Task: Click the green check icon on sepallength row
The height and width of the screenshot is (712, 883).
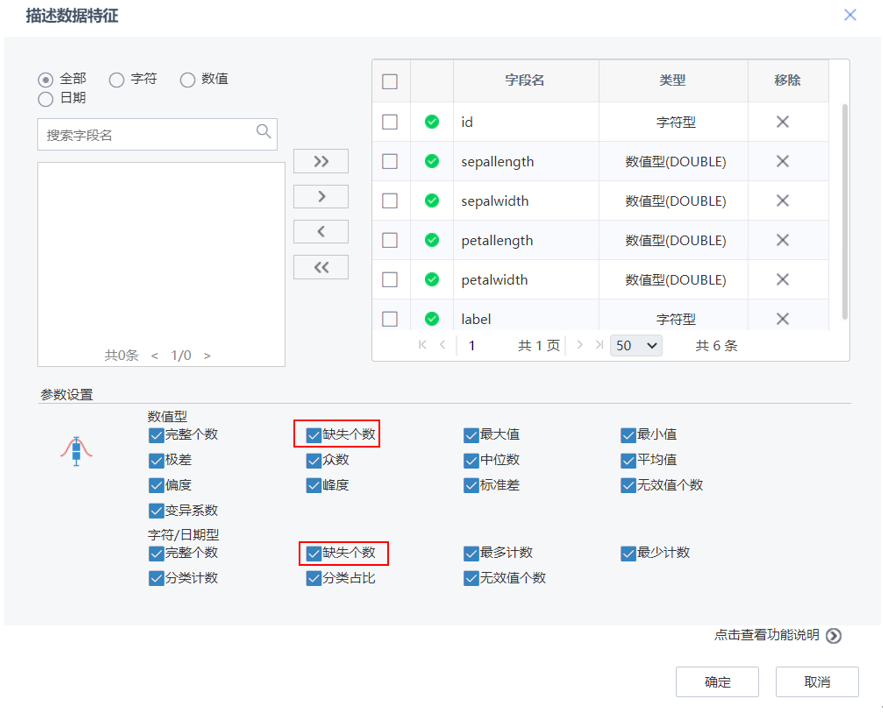Action: (431, 161)
